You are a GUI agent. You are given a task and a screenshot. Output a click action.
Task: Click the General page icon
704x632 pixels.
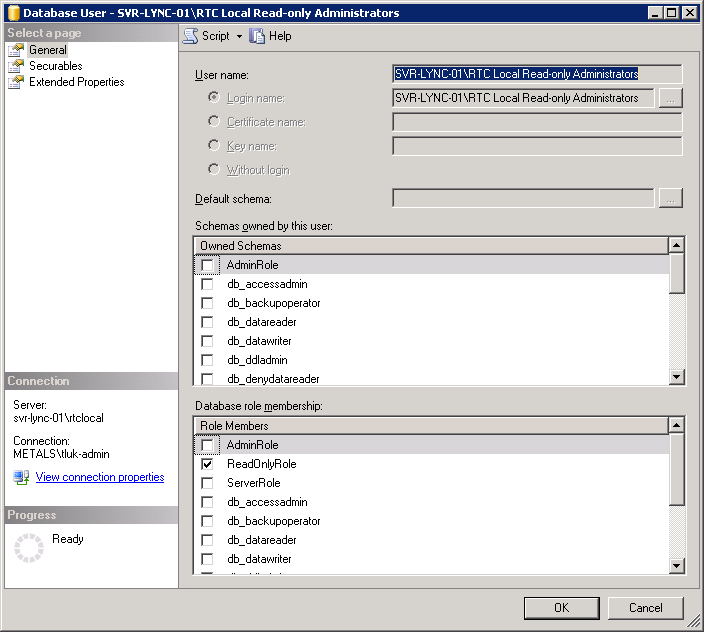16,50
